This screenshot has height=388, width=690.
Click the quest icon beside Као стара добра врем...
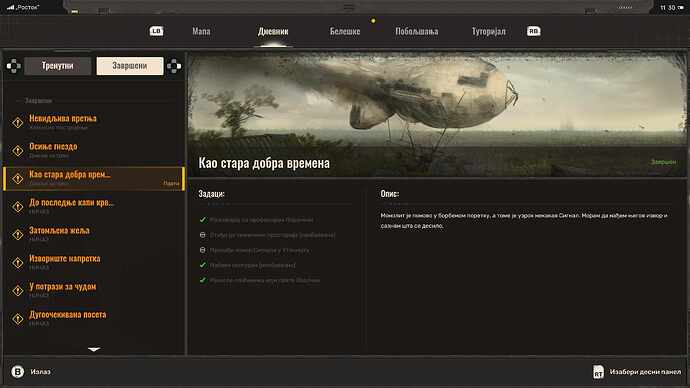(18, 179)
